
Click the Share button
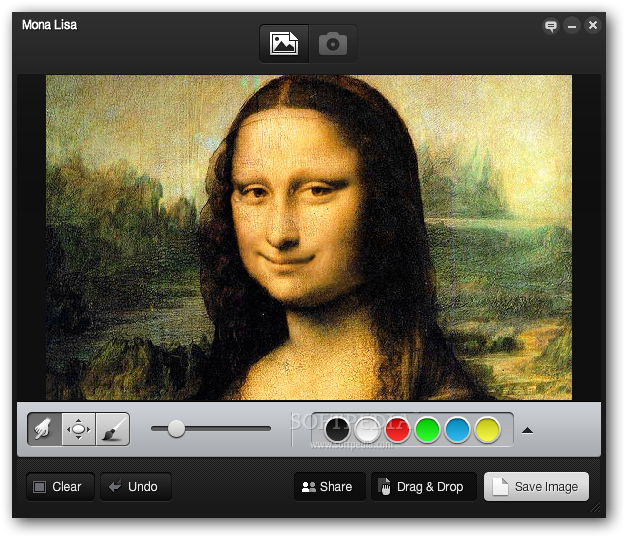[x=330, y=487]
